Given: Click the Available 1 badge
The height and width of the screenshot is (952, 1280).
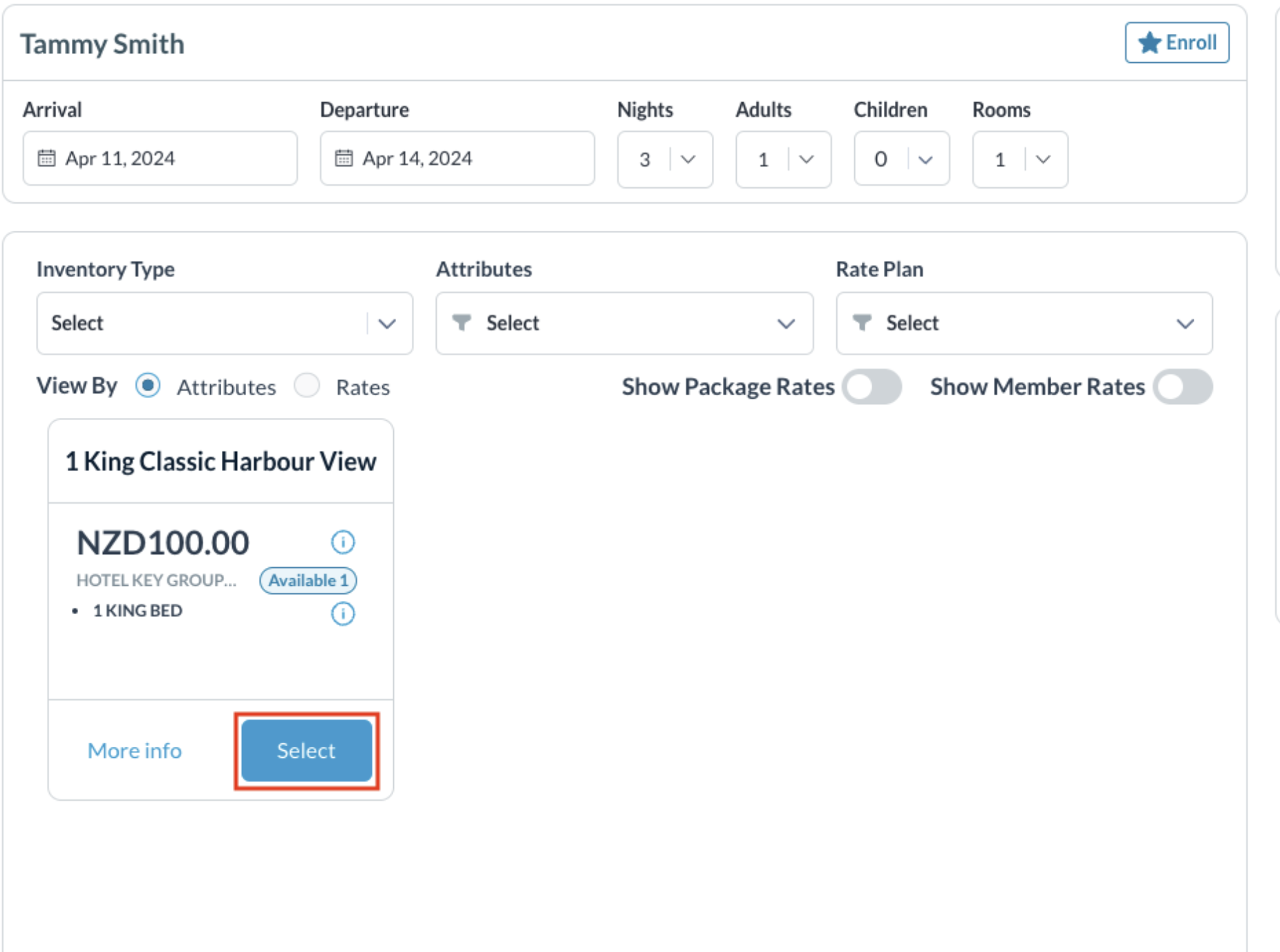Looking at the screenshot, I should [x=308, y=580].
